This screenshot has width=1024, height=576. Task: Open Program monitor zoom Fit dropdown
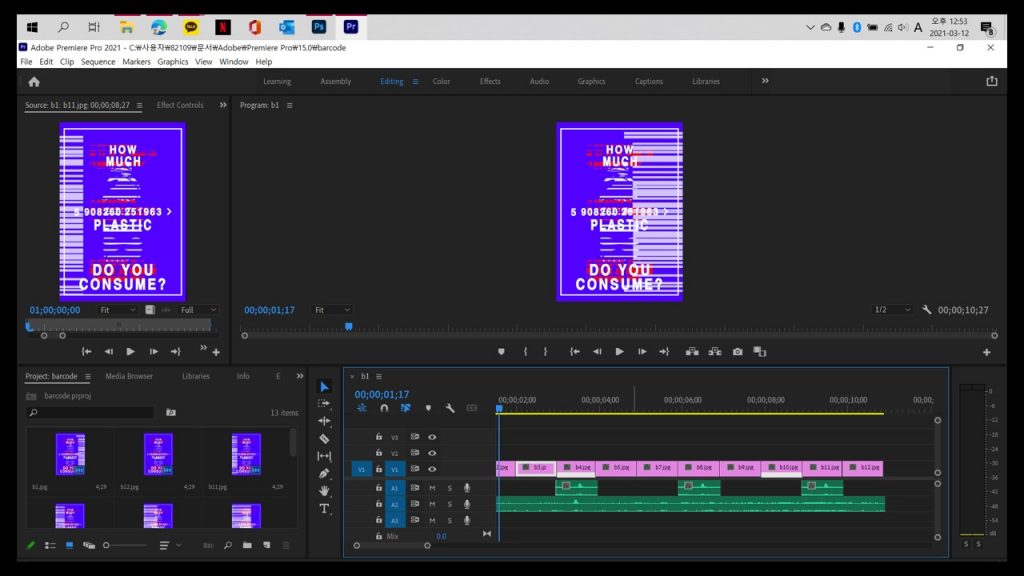pyautogui.click(x=332, y=310)
